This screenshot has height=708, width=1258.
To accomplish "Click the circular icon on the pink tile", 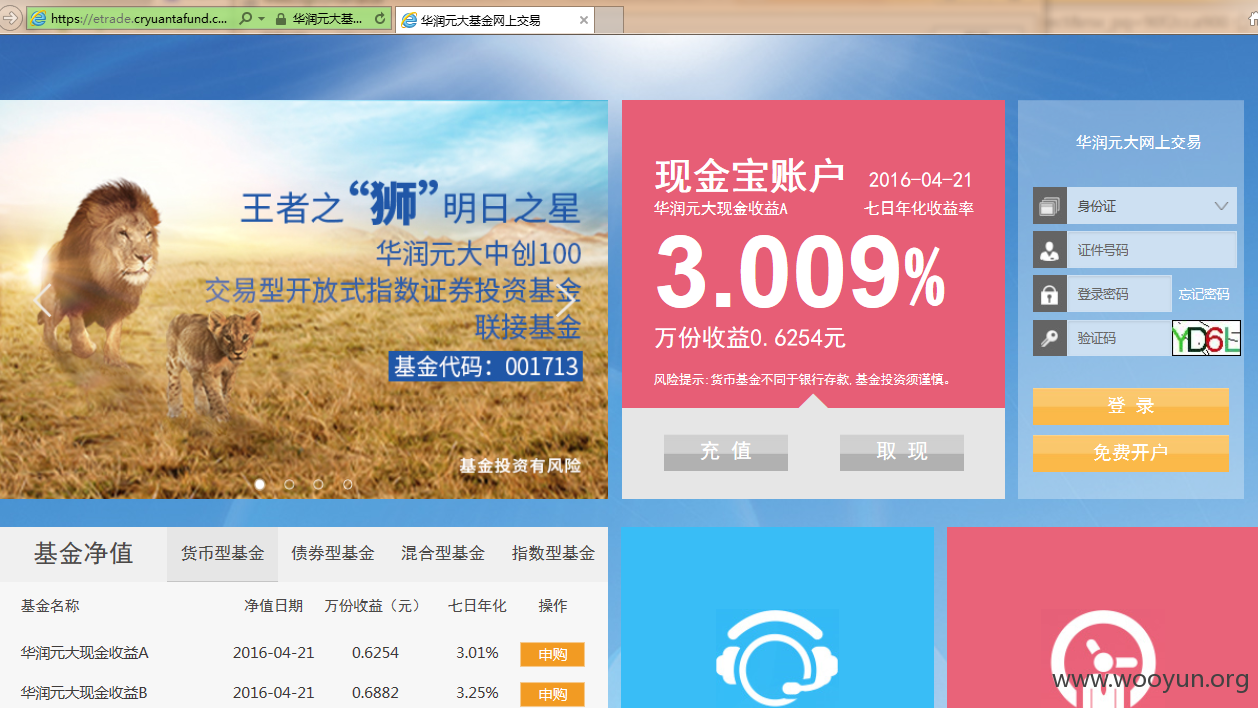I will [x=1103, y=660].
